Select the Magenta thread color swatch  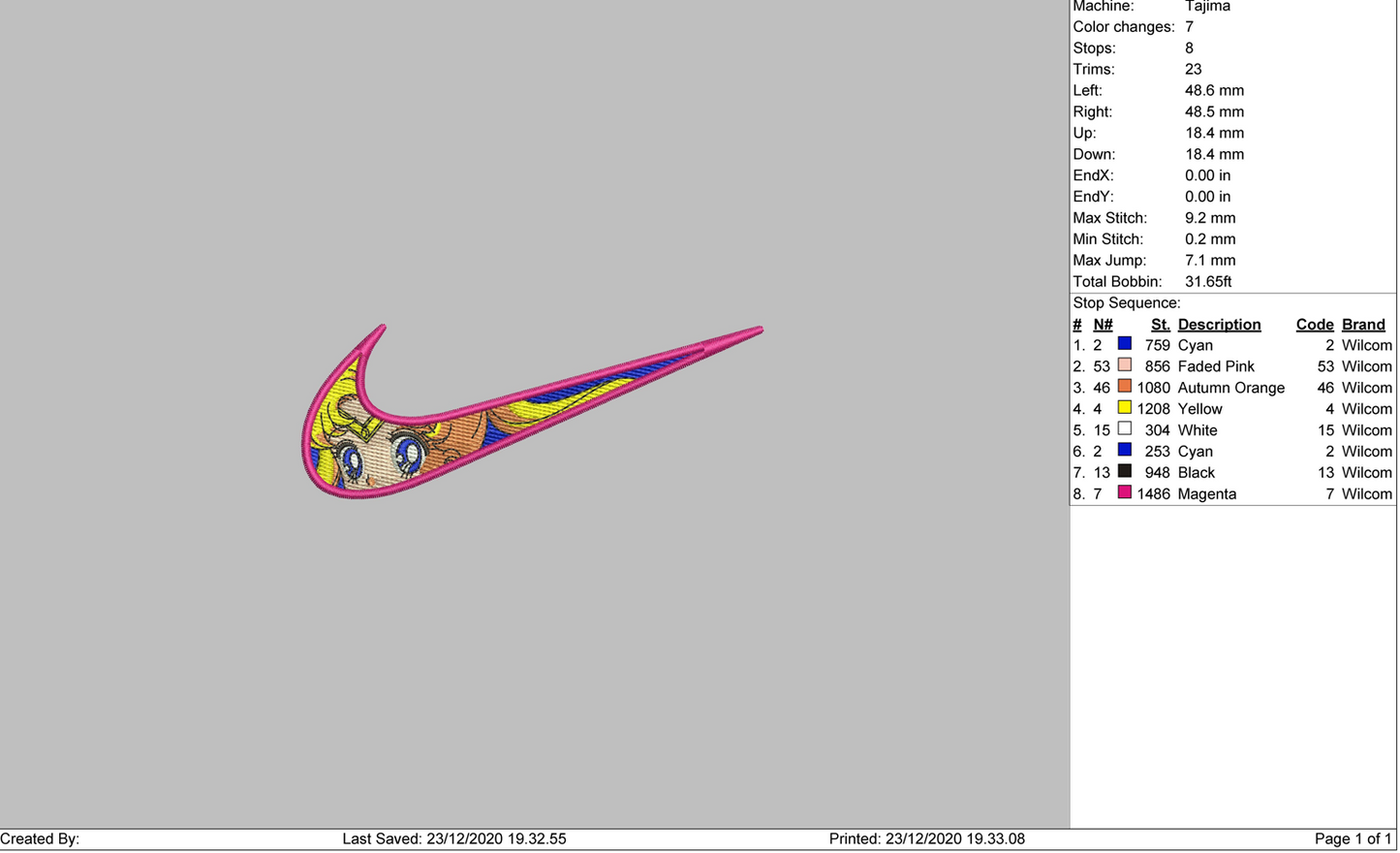point(1124,493)
